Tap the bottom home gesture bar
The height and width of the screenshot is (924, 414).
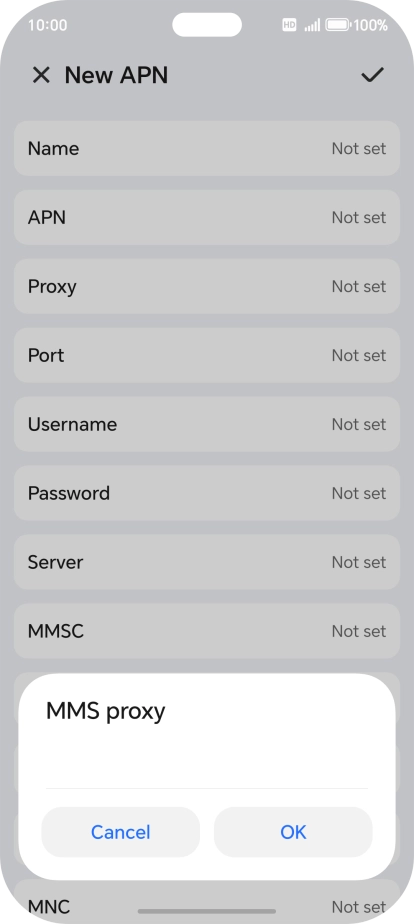pos(207,912)
